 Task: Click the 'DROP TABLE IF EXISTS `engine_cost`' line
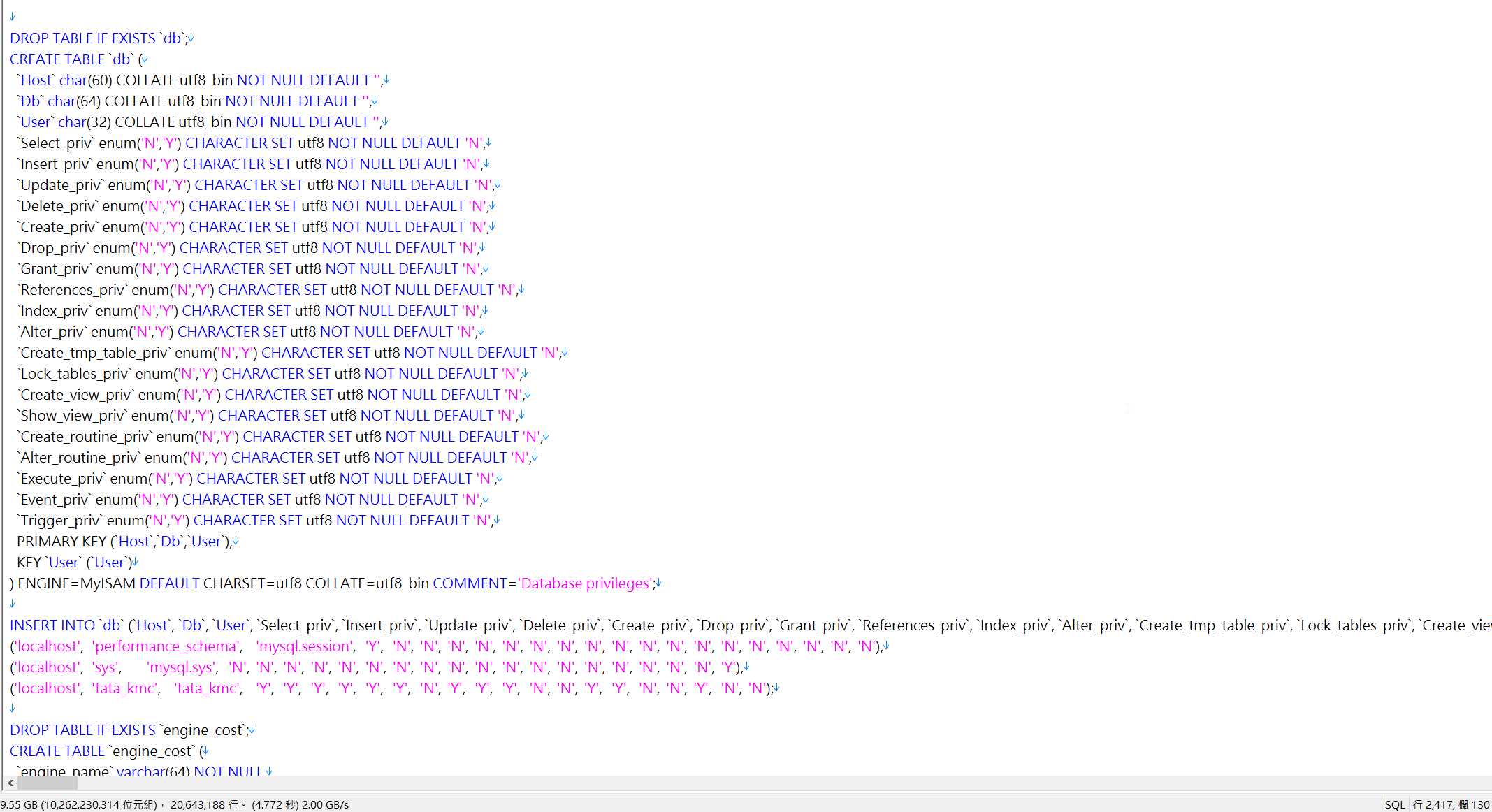(129, 730)
